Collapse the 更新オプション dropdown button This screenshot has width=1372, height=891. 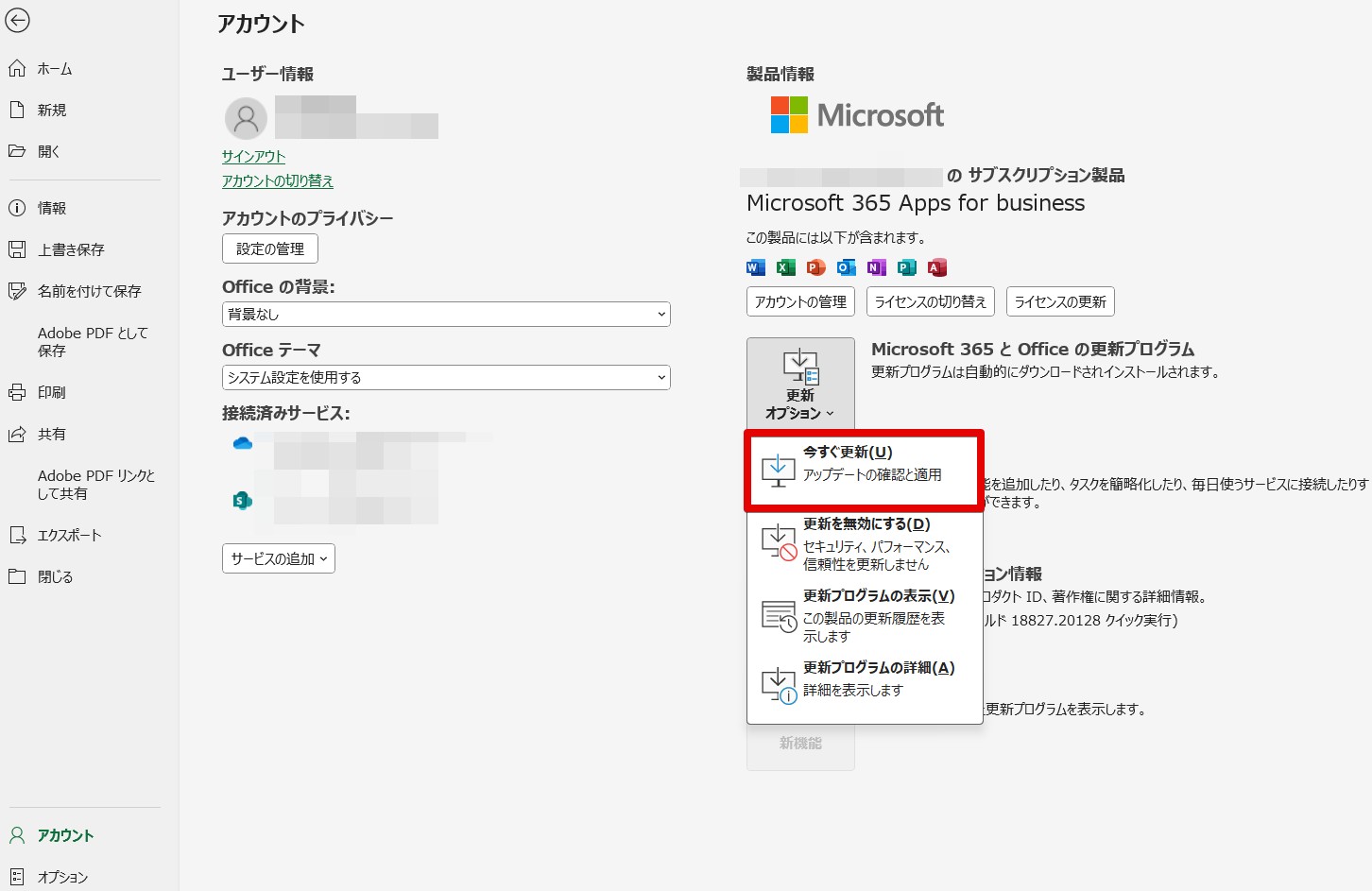tap(800, 384)
